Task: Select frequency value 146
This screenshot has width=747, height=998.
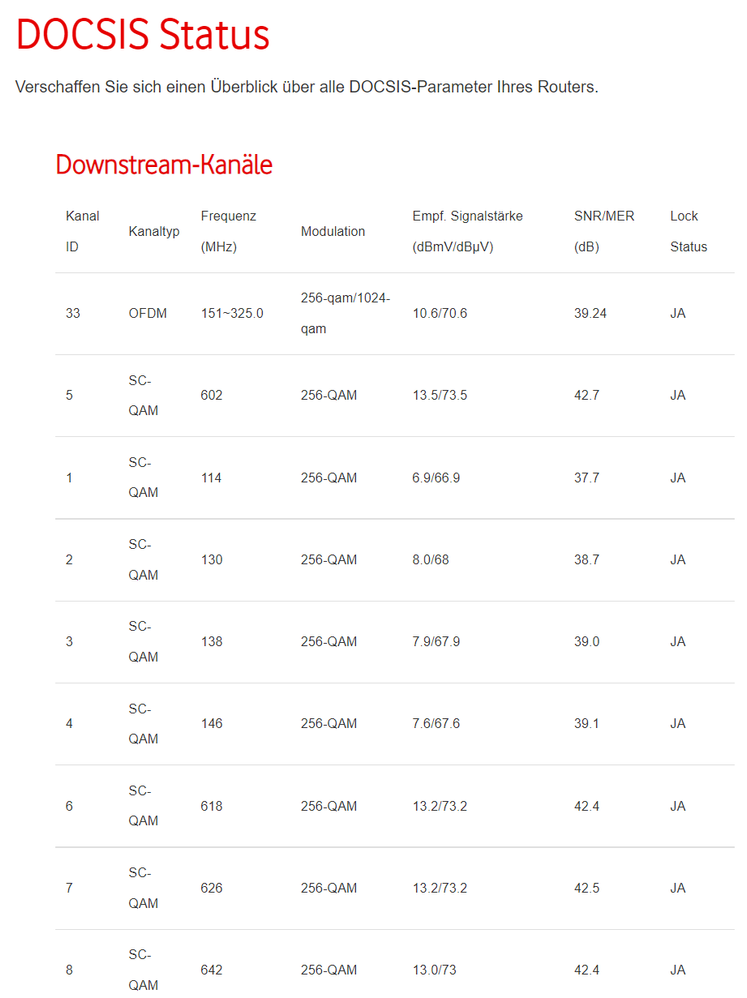Action: [x=211, y=724]
